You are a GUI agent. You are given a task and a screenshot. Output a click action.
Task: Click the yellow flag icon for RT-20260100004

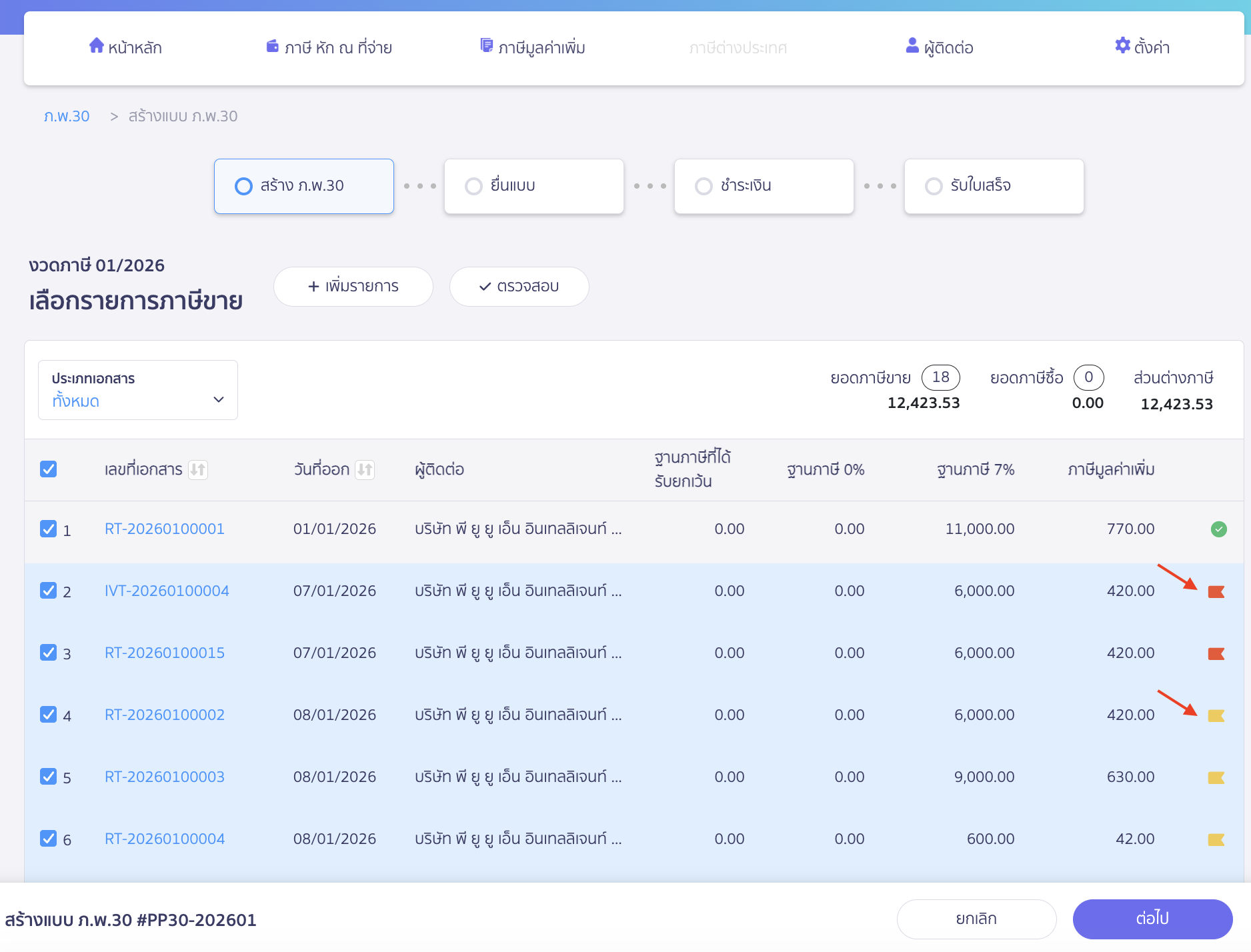pyautogui.click(x=1216, y=839)
